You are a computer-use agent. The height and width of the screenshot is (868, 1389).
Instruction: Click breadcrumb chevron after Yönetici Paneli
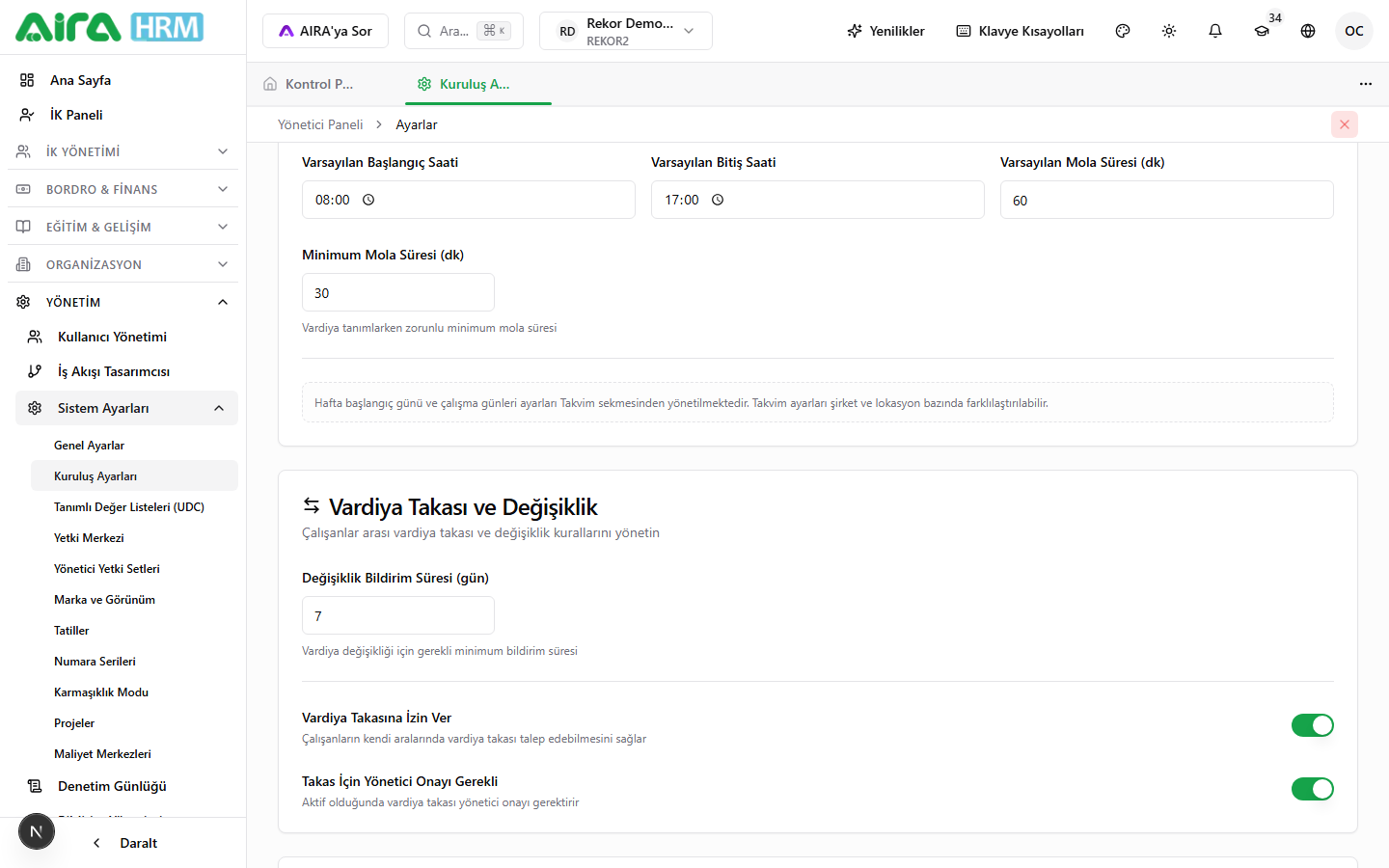379,124
